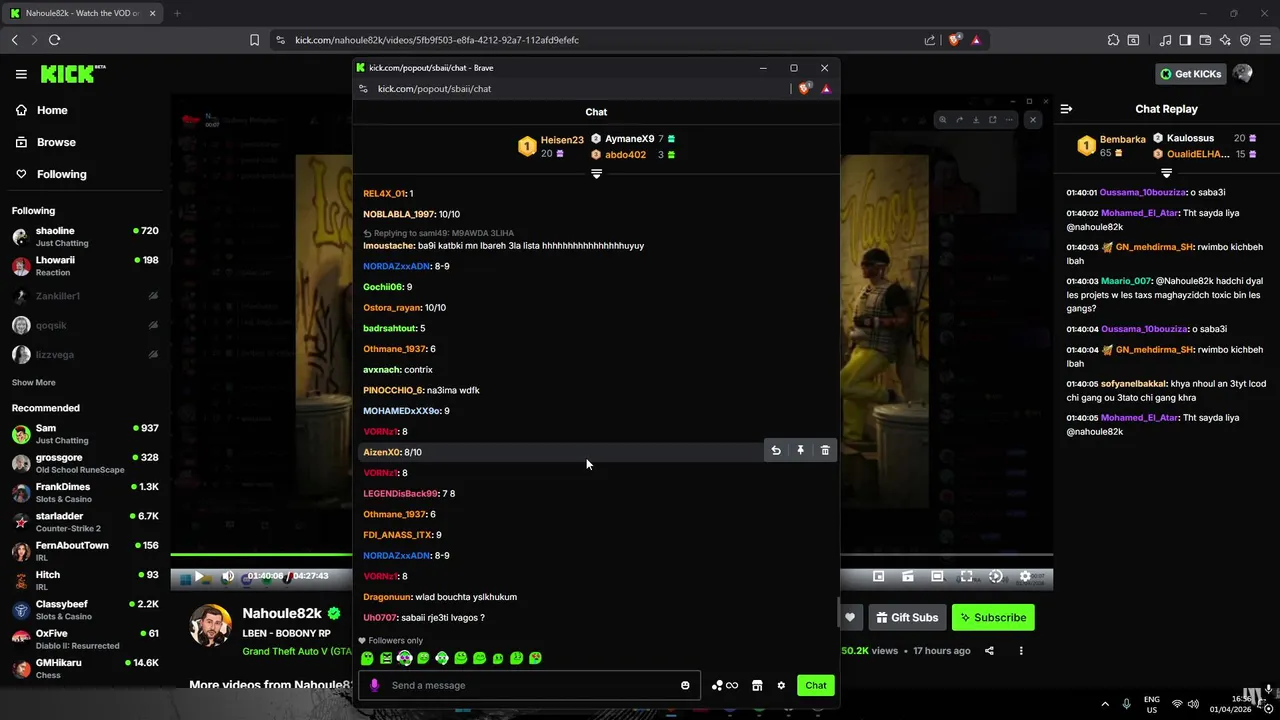Share page from main address bar
1280x720 pixels.
pos(930,40)
